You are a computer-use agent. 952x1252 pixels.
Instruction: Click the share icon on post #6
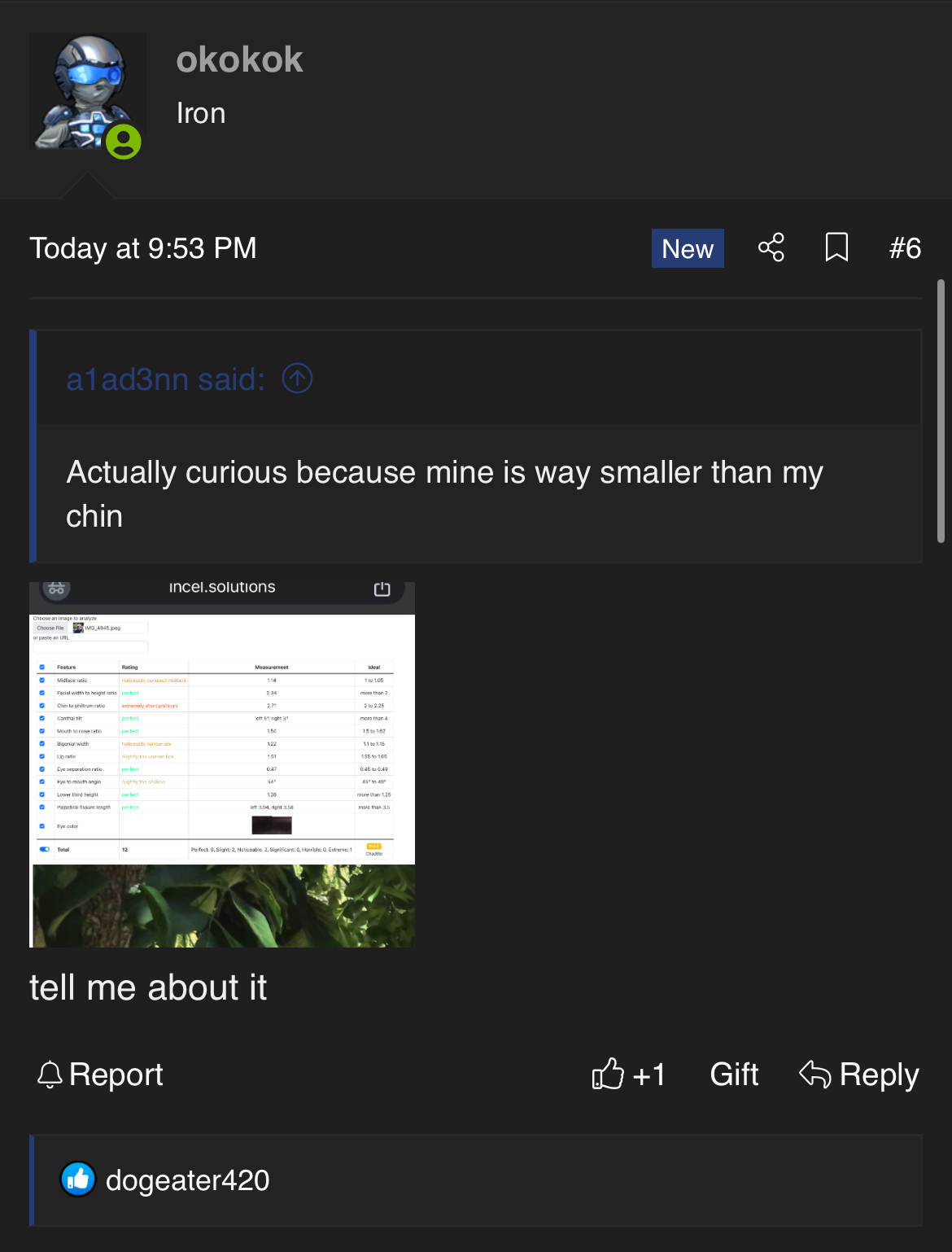click(771, 247)
